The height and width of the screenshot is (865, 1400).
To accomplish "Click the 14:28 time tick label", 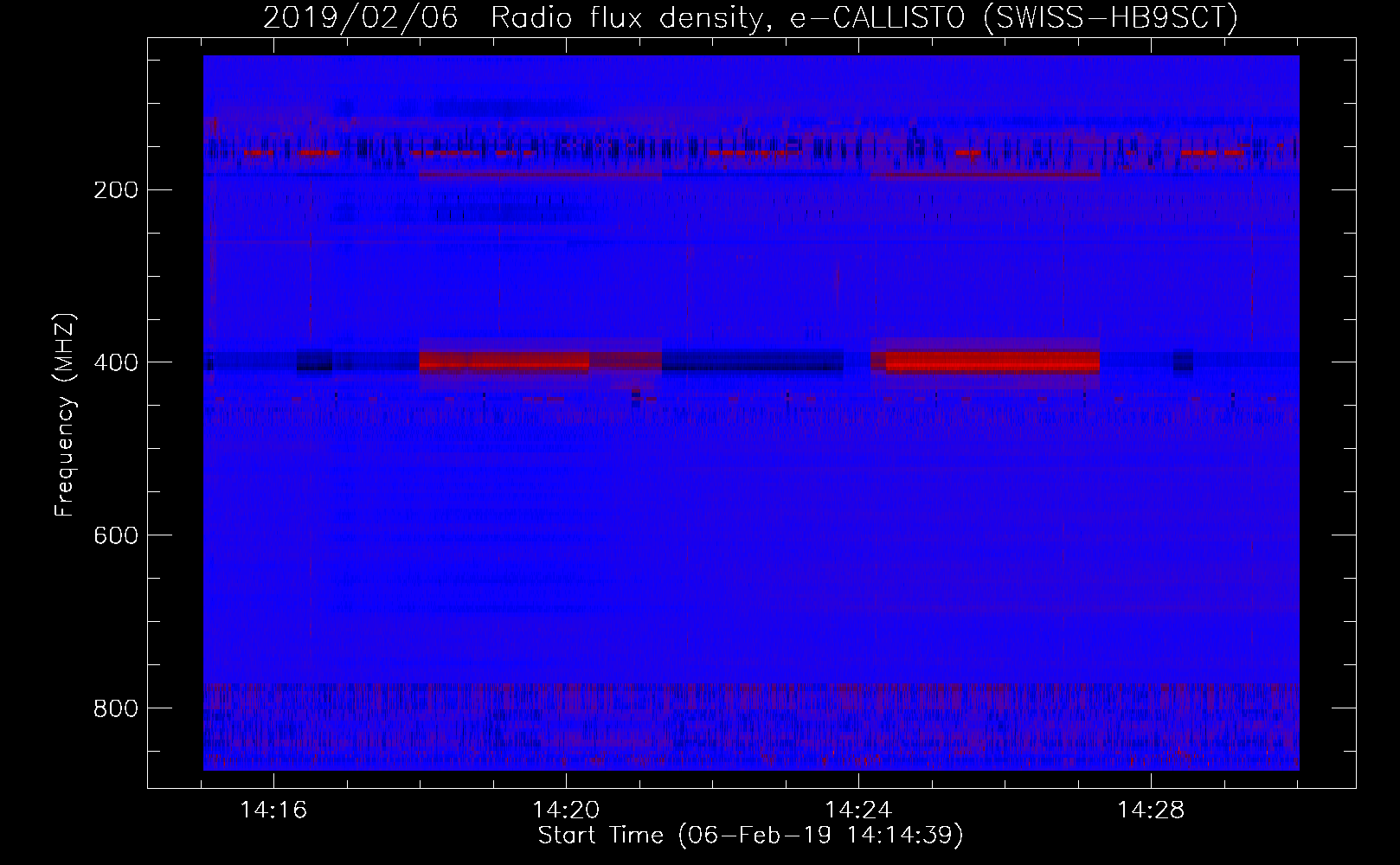I will pyautogui.click(x=1151, y=811).
